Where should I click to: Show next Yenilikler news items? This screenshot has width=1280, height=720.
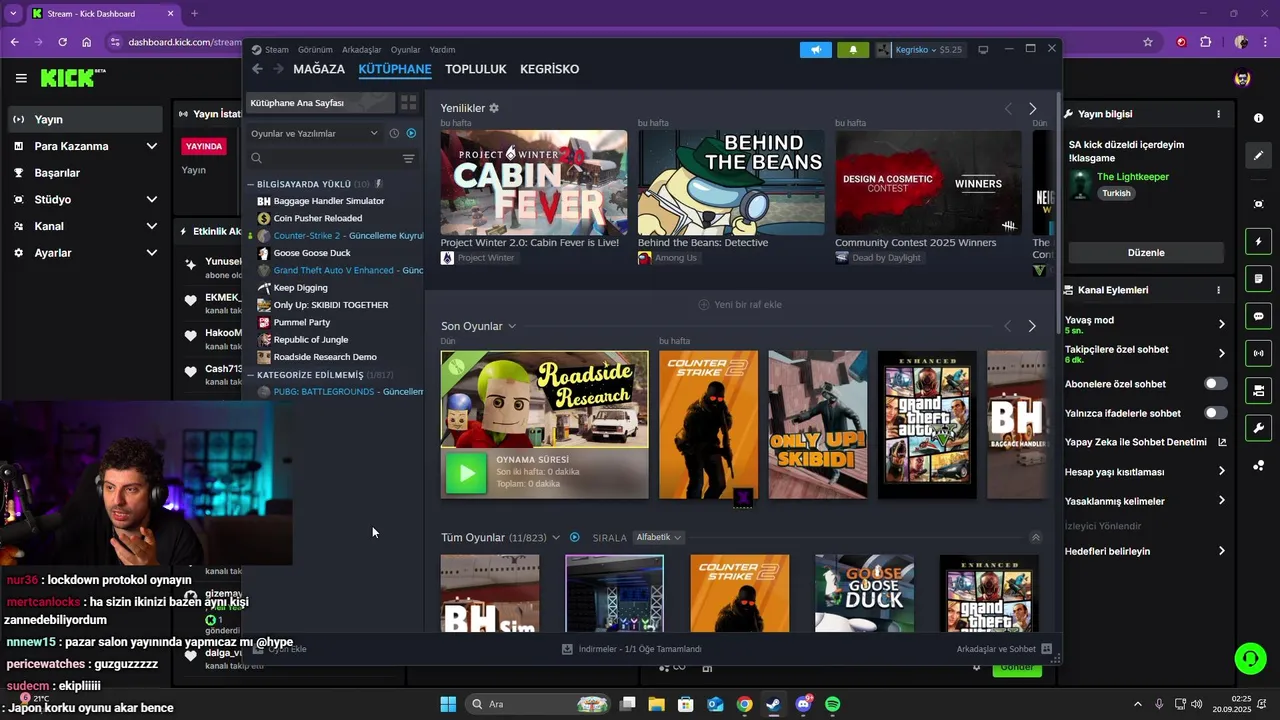point(1032,108)
